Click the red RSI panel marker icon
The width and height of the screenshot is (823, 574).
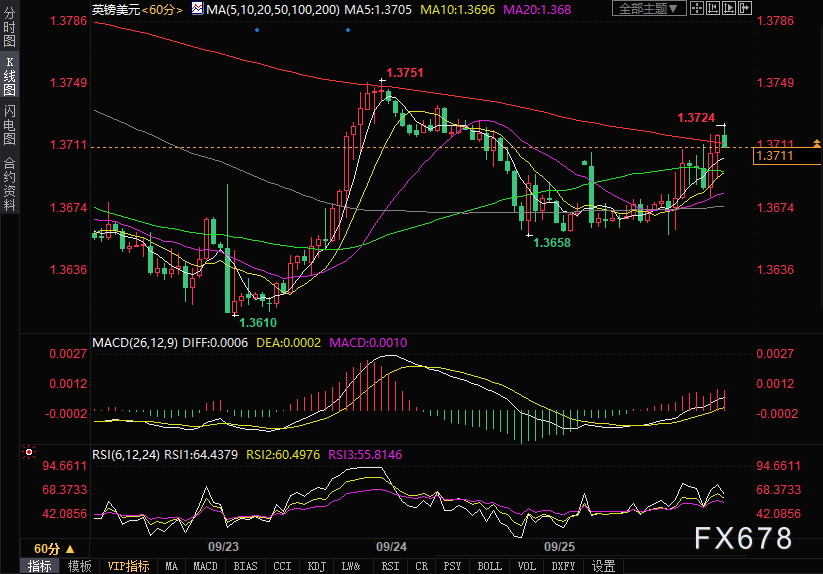coord(29,452)
